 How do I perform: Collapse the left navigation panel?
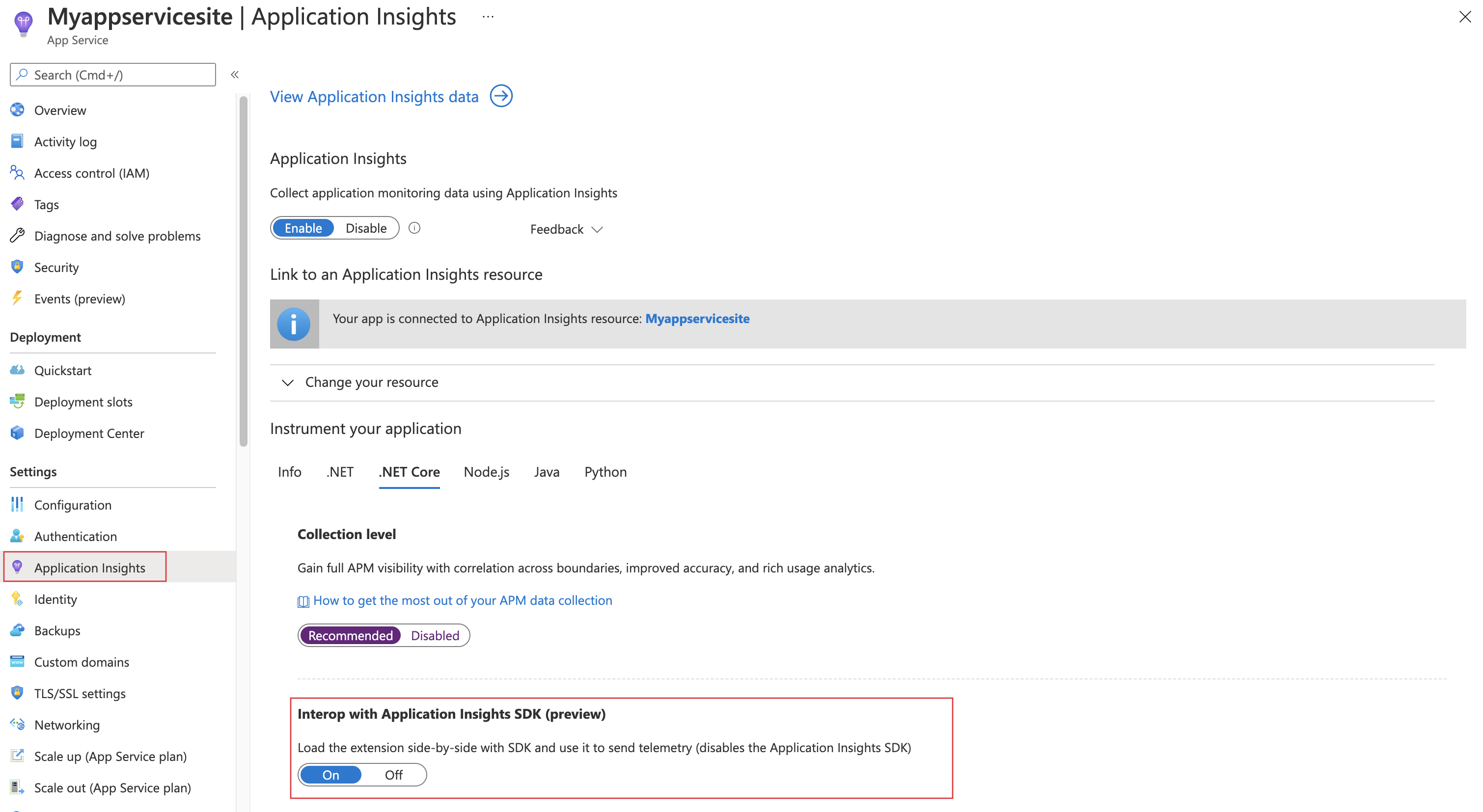(x=235, y=75)
